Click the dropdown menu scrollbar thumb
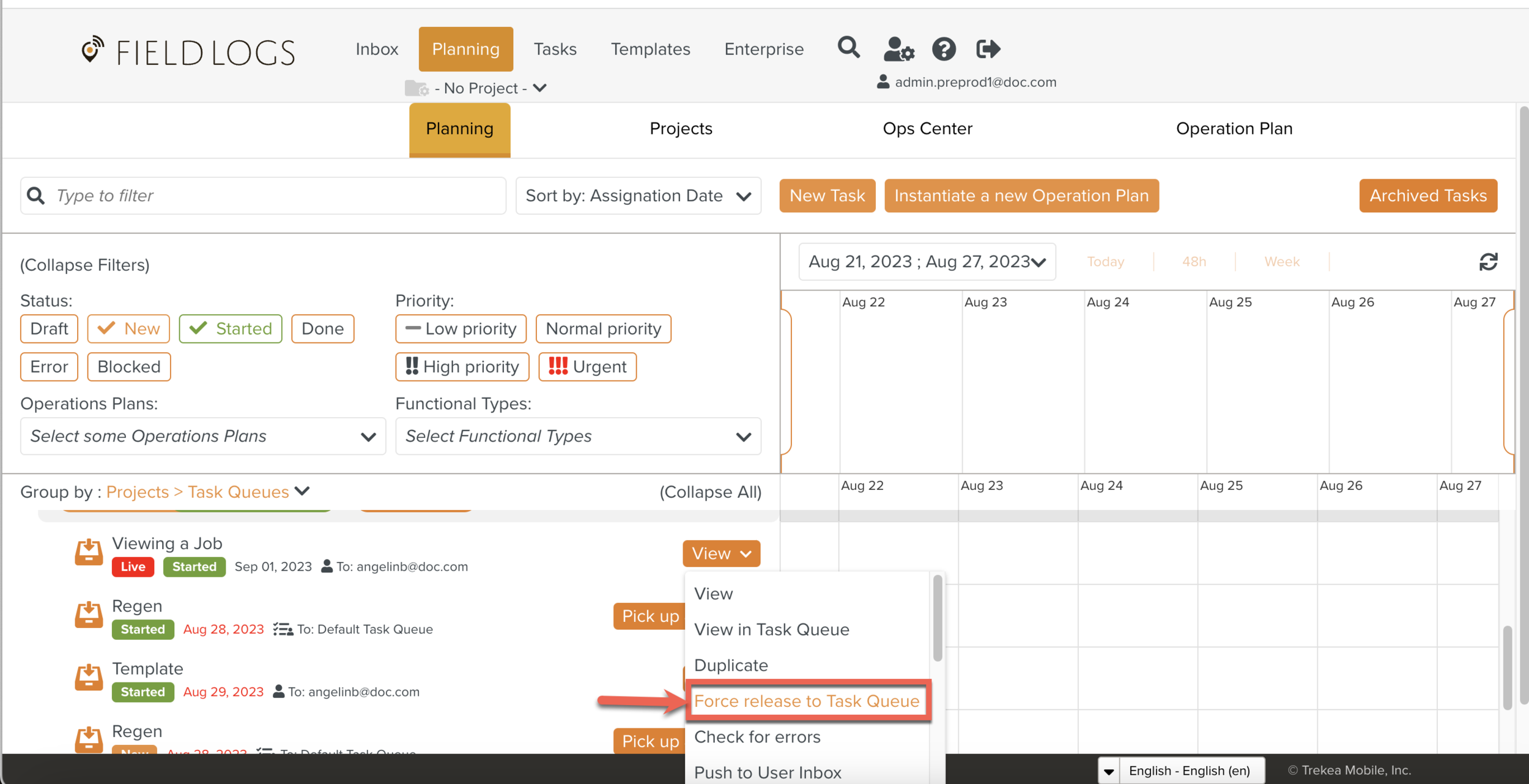 pos(937,618)
